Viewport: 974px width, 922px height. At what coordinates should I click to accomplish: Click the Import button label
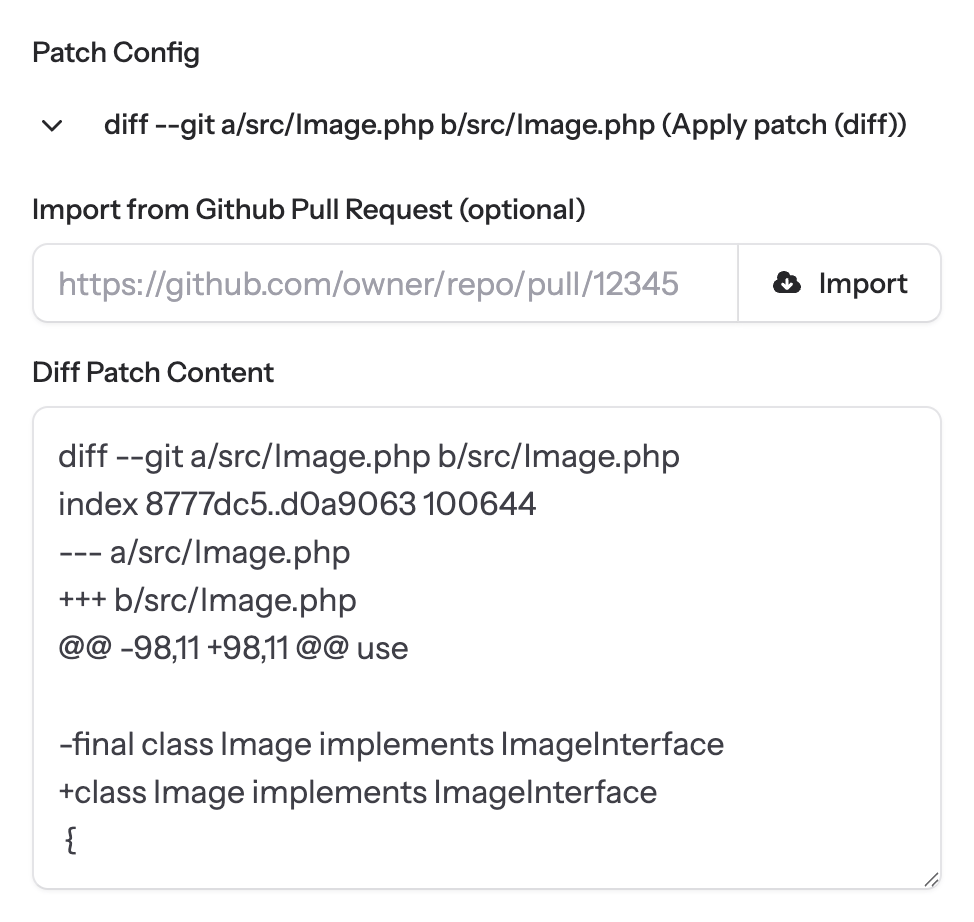point(863,283)
